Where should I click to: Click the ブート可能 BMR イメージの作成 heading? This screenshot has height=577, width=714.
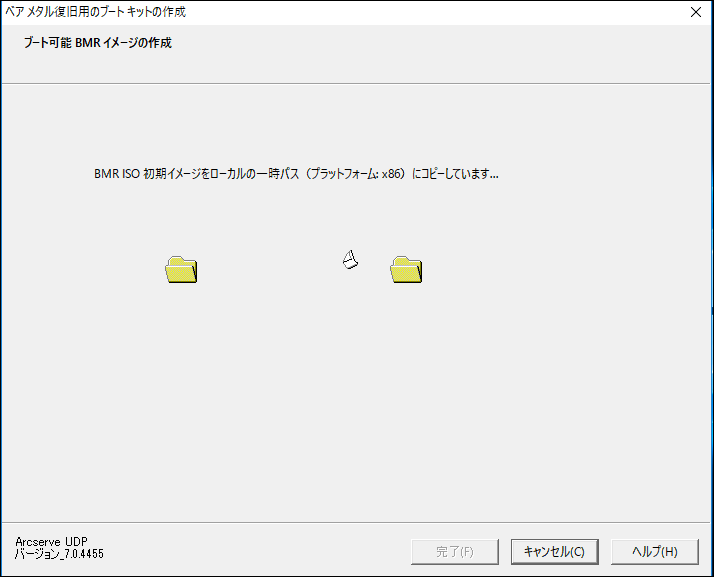click(97, 43)
